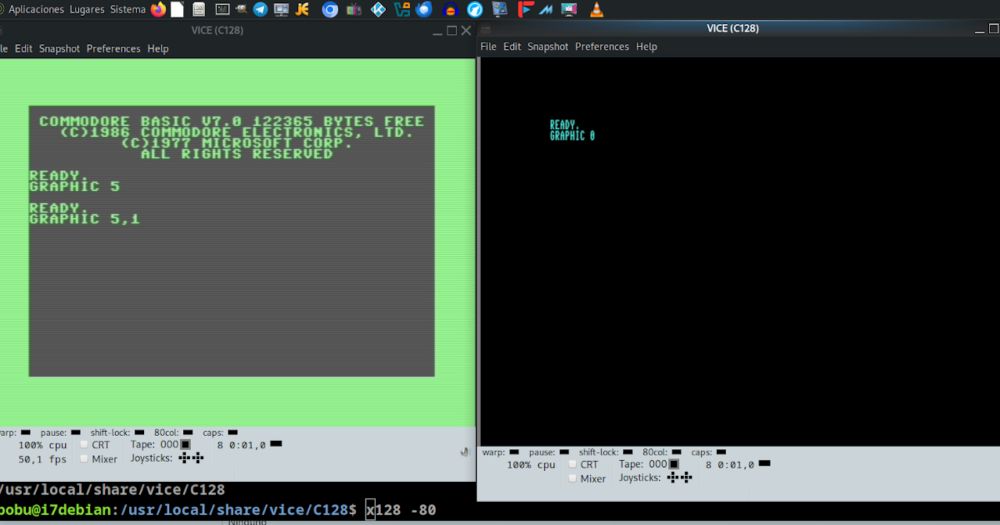This screenshot has width=1000, height=525.
Task: Open Telegram from the top panel
Action: click(x=260, y=10)
